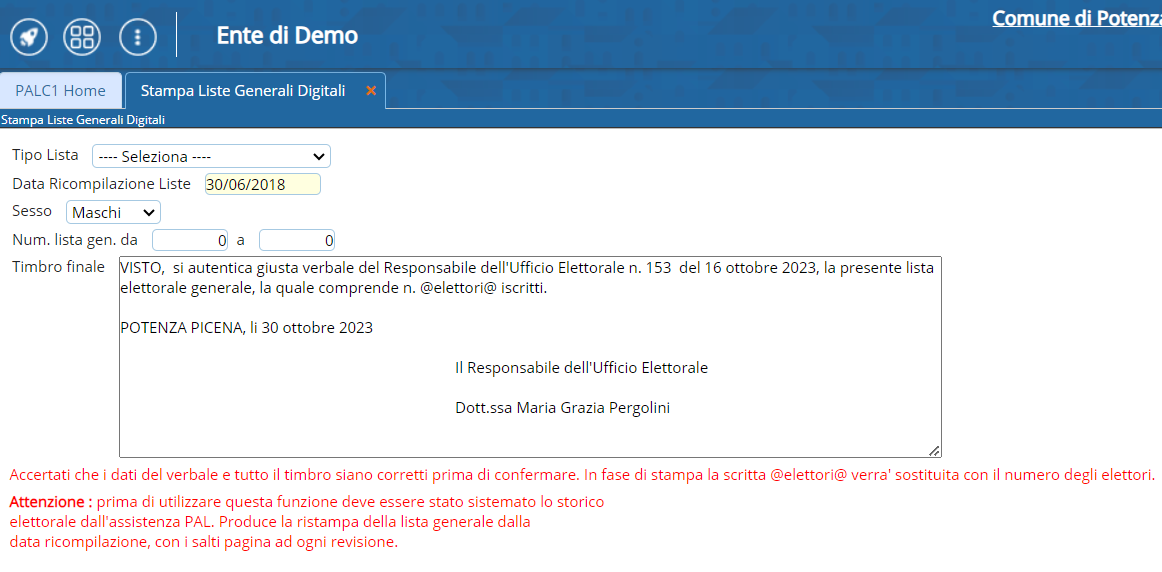Click the rocket launcher icon

pos(28,37)
